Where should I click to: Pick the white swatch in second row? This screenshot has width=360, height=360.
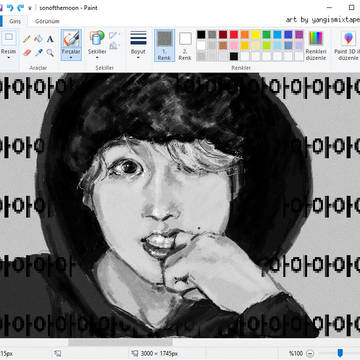click(201, 45)
